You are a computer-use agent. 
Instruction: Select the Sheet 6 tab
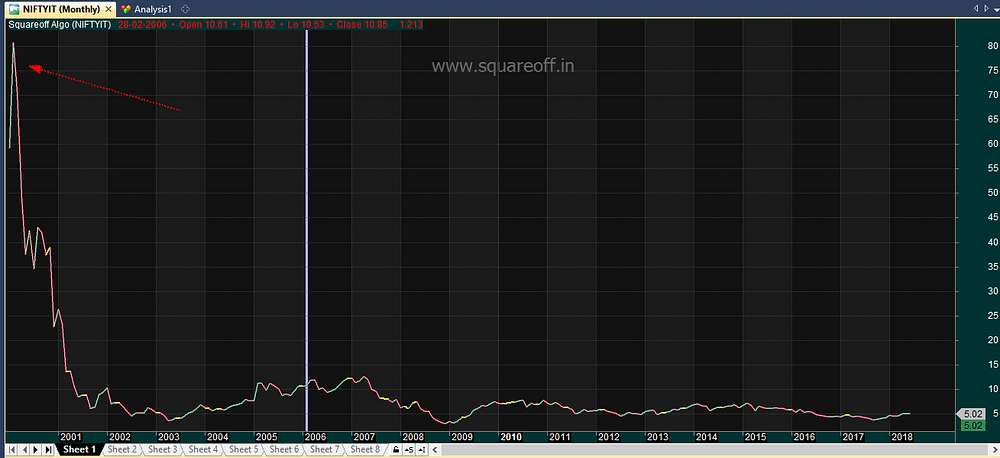284,450
